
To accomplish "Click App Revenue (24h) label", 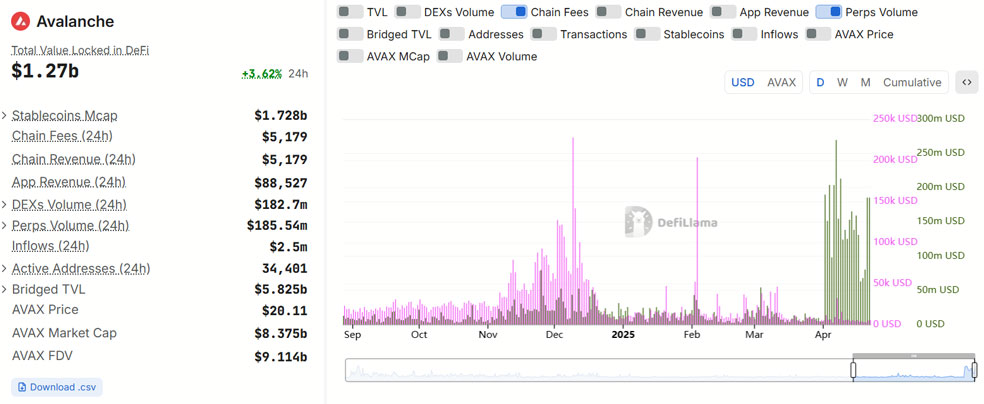I will [x=69, y=183].
